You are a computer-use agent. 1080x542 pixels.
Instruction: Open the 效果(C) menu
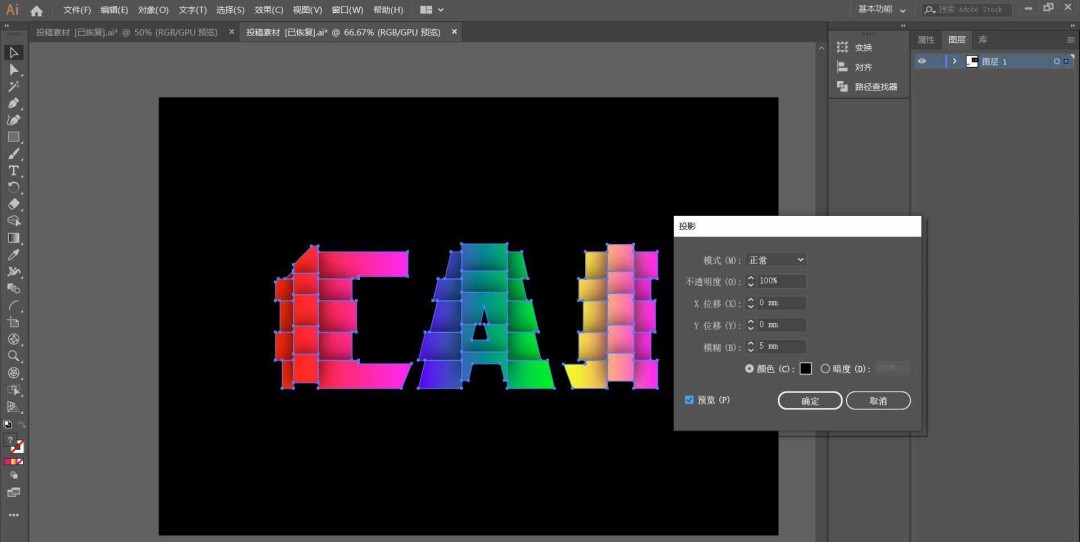click(x=268, y=10)
